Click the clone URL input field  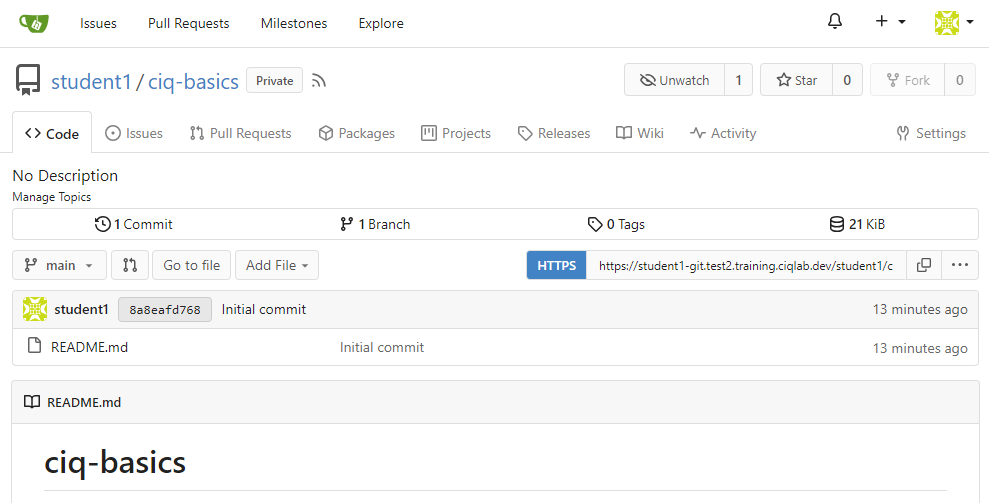[745, 265]
